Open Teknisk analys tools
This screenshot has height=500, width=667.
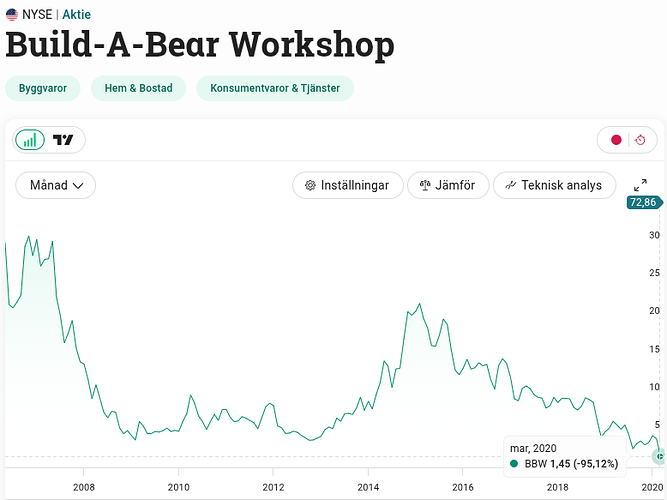[554, 185]
